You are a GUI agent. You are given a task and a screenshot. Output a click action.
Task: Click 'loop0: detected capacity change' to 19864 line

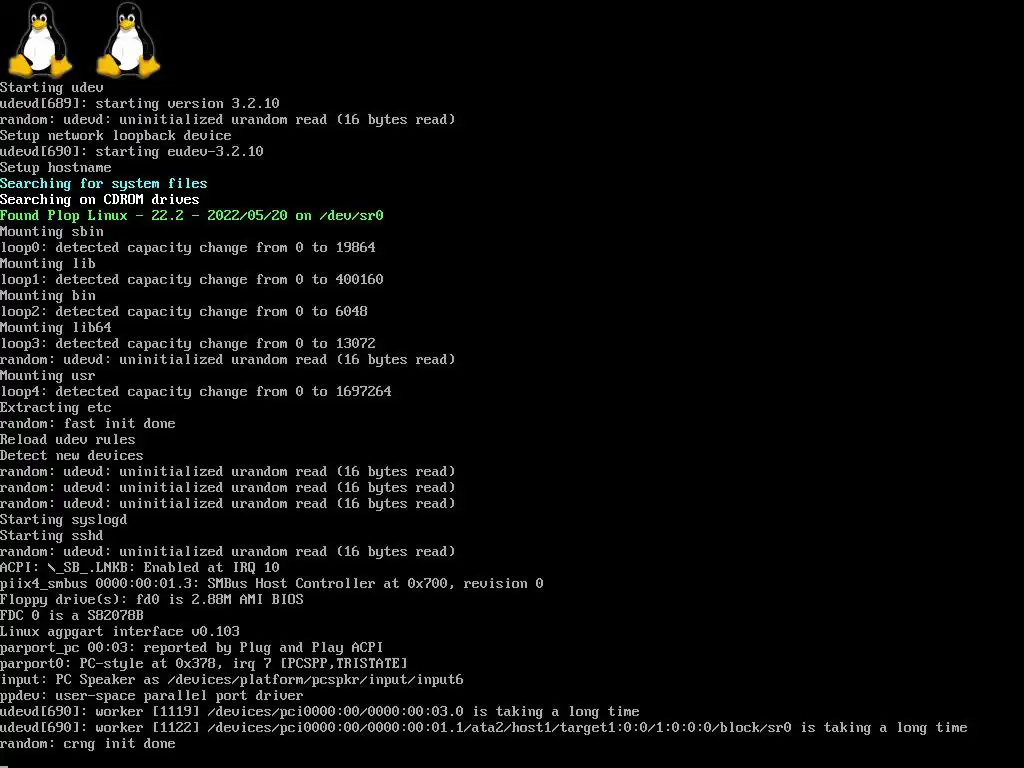[x=188, y=248]
